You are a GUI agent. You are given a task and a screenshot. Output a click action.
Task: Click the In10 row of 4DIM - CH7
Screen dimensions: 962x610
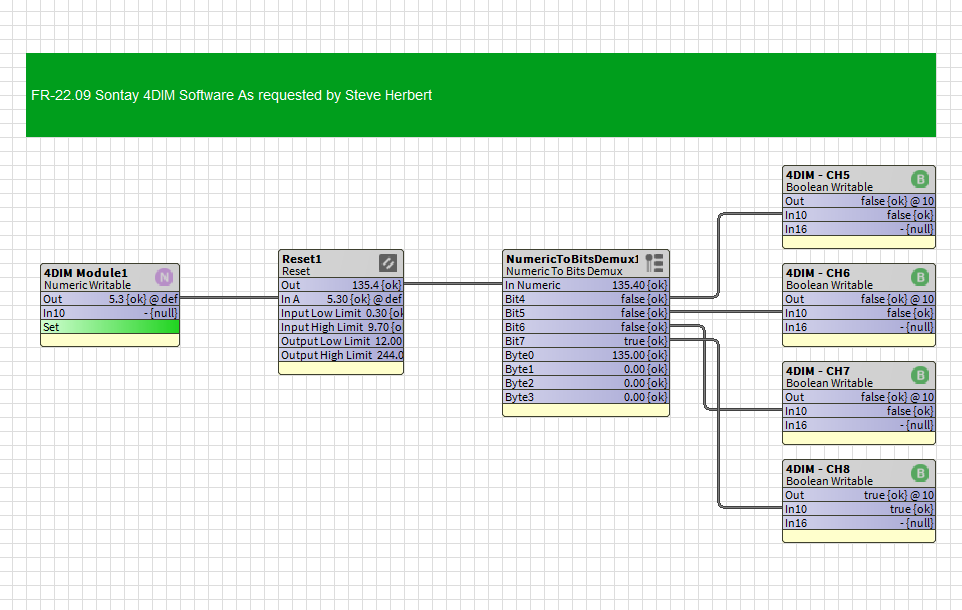tap(859, 411)
